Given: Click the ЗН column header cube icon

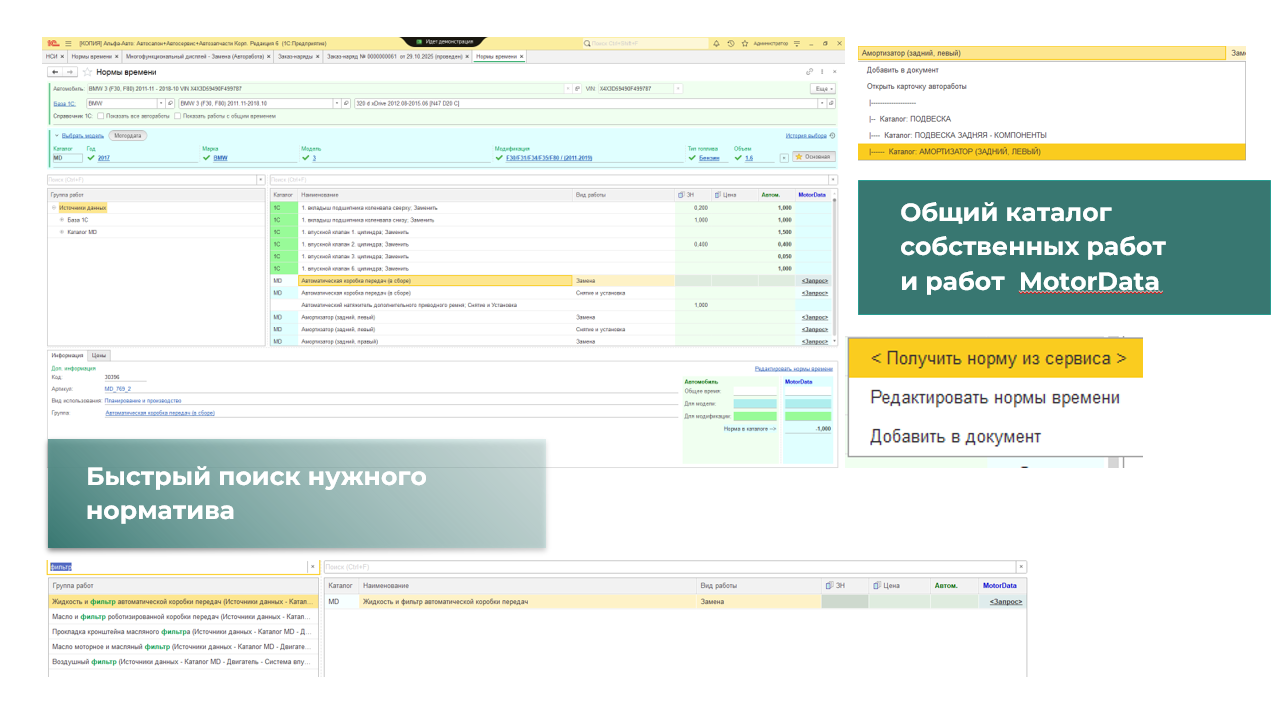Looking at the screenshot, I should click(x=681, y=194).
